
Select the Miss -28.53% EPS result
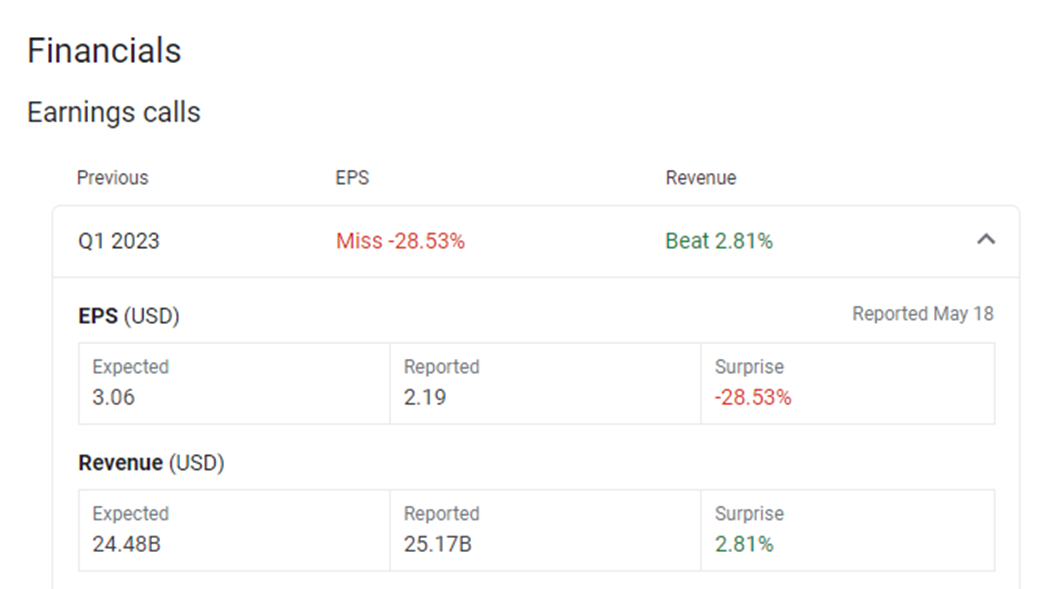(x=400, y=241)
